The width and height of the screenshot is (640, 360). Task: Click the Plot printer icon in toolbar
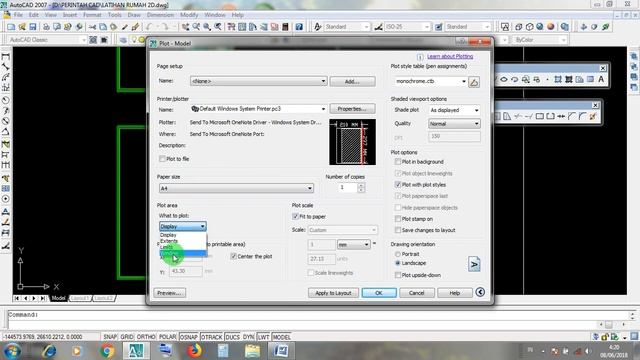click(46, 27)
